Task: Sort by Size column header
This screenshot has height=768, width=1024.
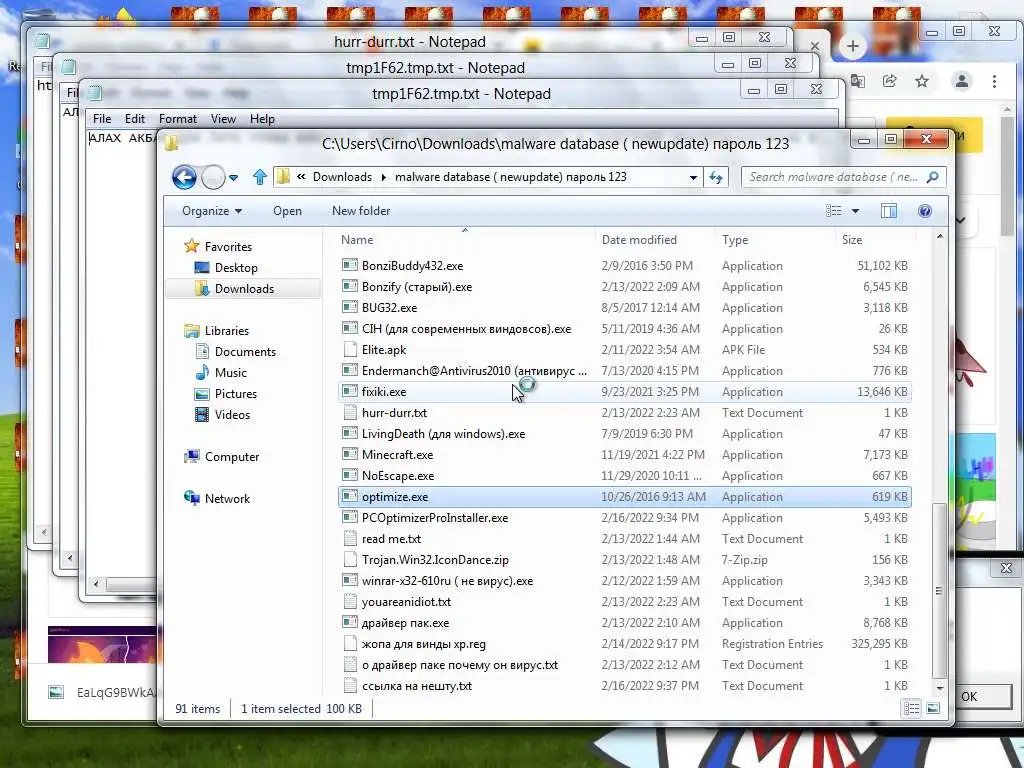Action: pyautogui.click(x=852, y=240)
